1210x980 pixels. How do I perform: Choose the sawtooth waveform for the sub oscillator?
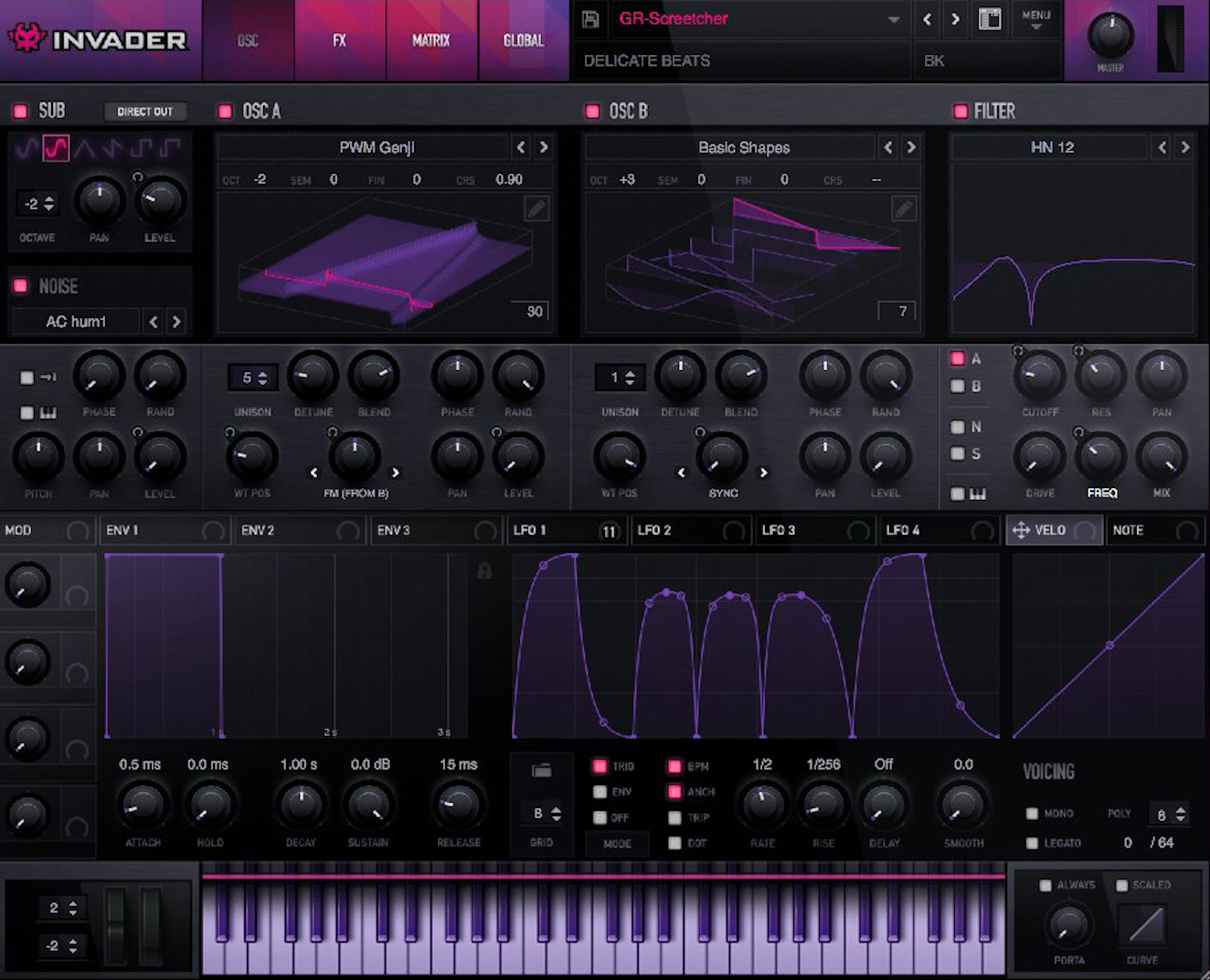(x=112, y=147)
